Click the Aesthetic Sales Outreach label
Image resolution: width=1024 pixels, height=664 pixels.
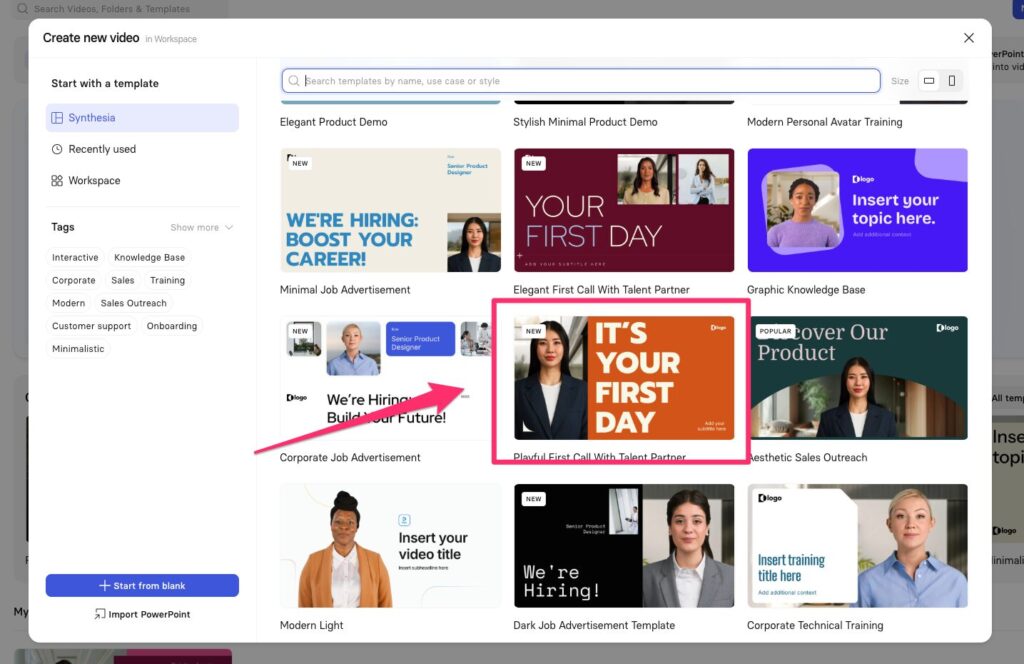tap(809, 458)
